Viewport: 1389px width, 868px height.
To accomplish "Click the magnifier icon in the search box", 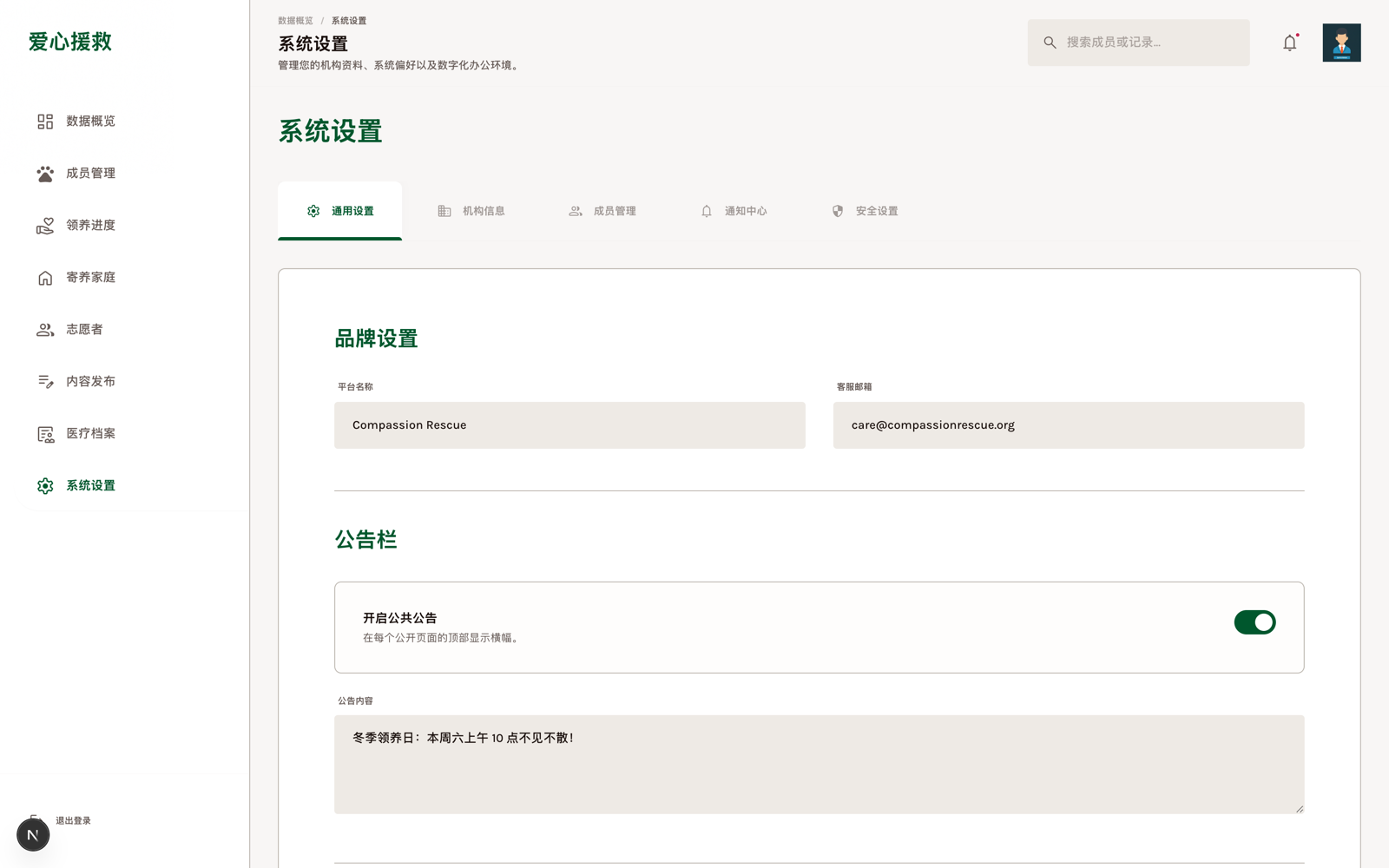I will point(1050,43).
